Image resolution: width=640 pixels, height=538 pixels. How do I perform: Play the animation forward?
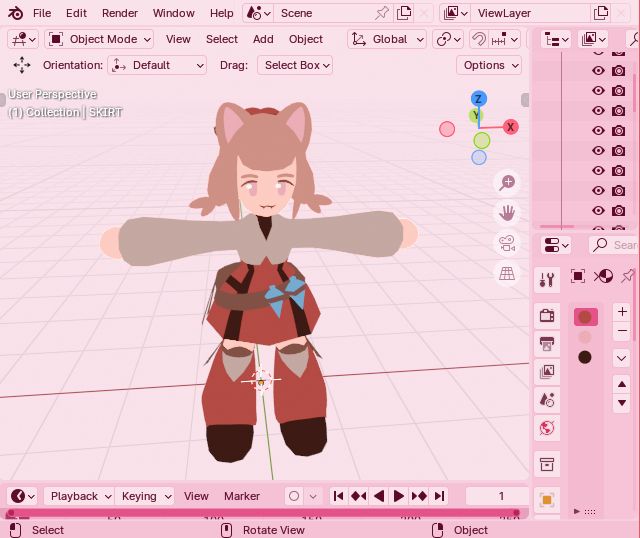pyautogui.click(x=399, y=496)
